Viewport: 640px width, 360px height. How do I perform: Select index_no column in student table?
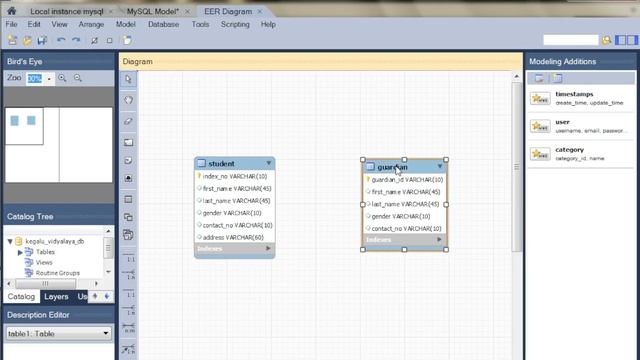(235, 176)
